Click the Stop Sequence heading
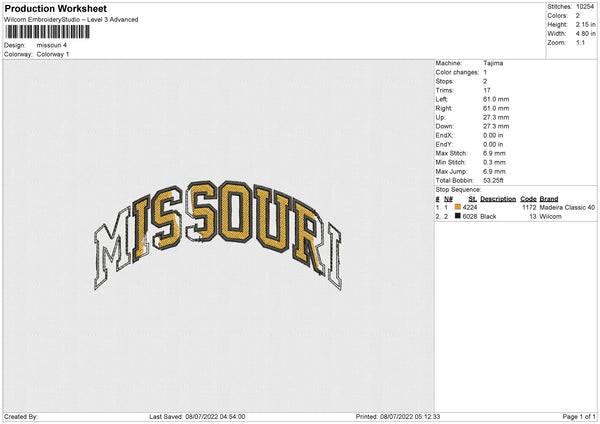Screen dimensions: 600x424 click(458, 190)
